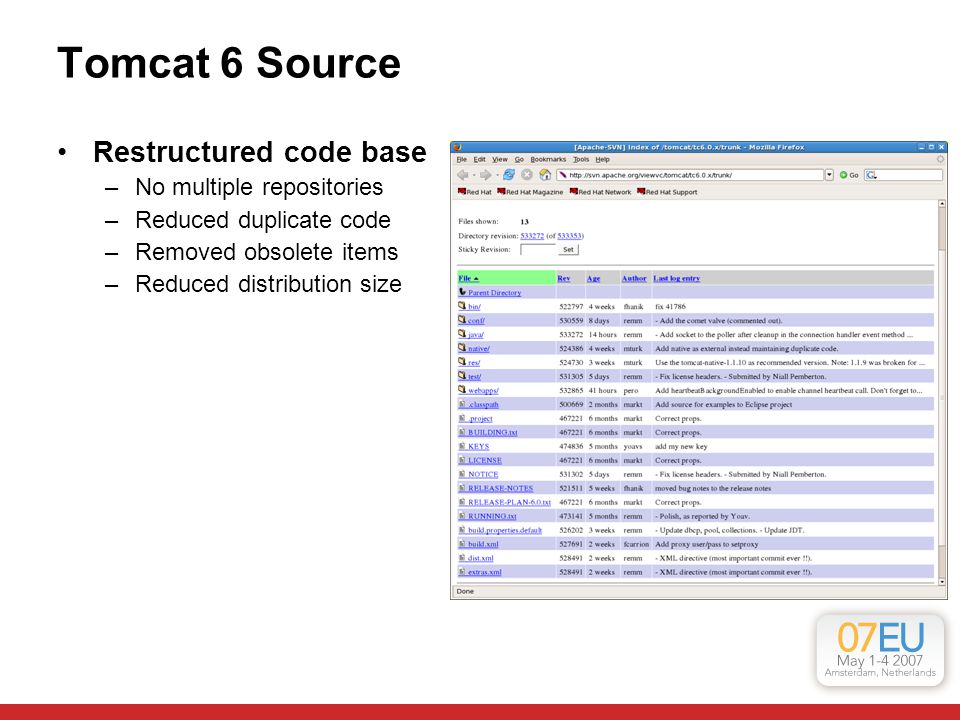Click the Firefox logo in title bar

coord(457,147)
